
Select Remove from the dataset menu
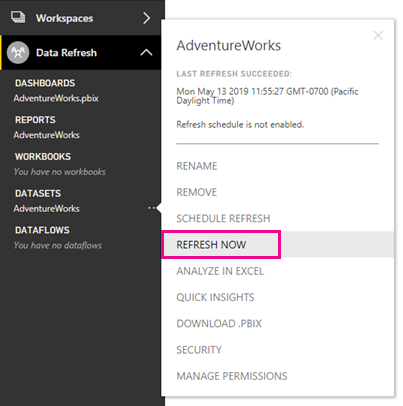click(x=197, y=192)
